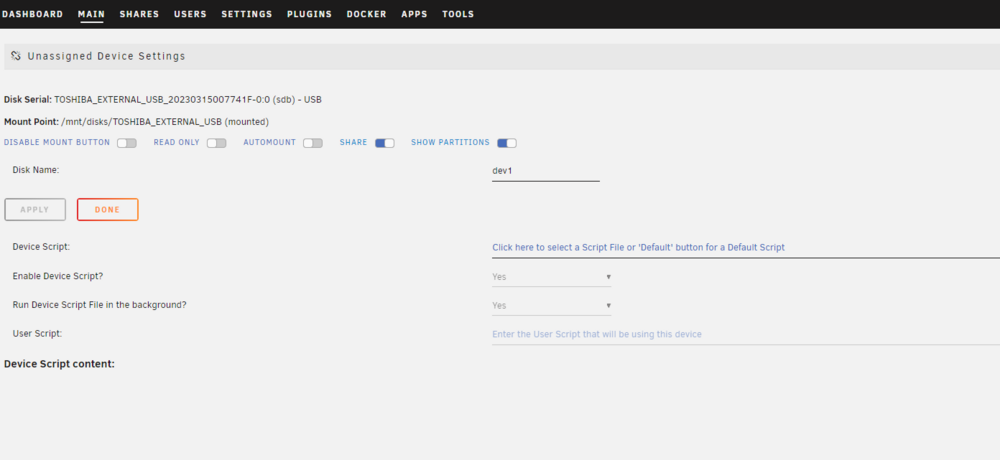Open the Shares menu

coord(139,14)
